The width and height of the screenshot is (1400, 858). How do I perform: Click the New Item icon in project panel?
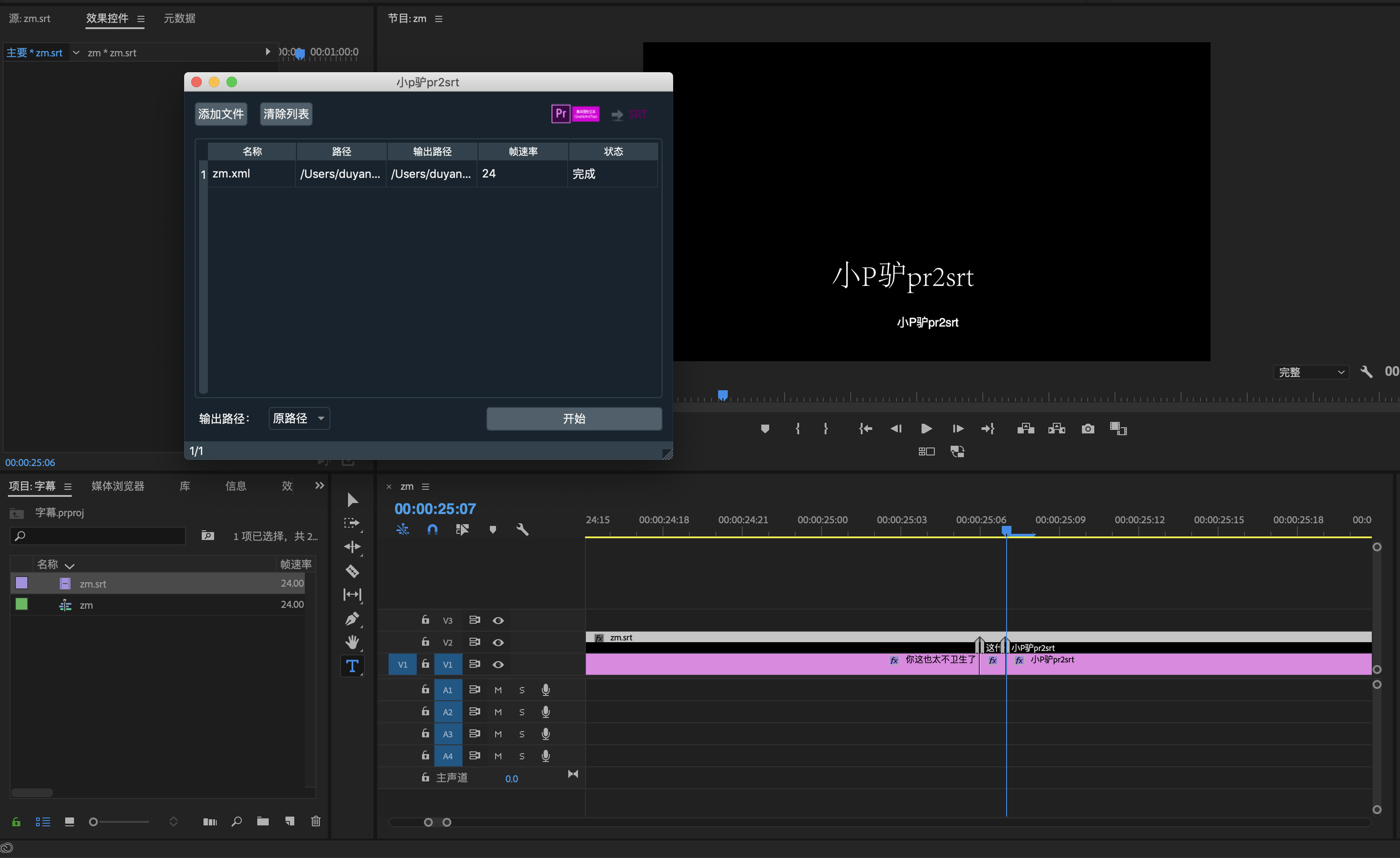[x=290, y=821]
